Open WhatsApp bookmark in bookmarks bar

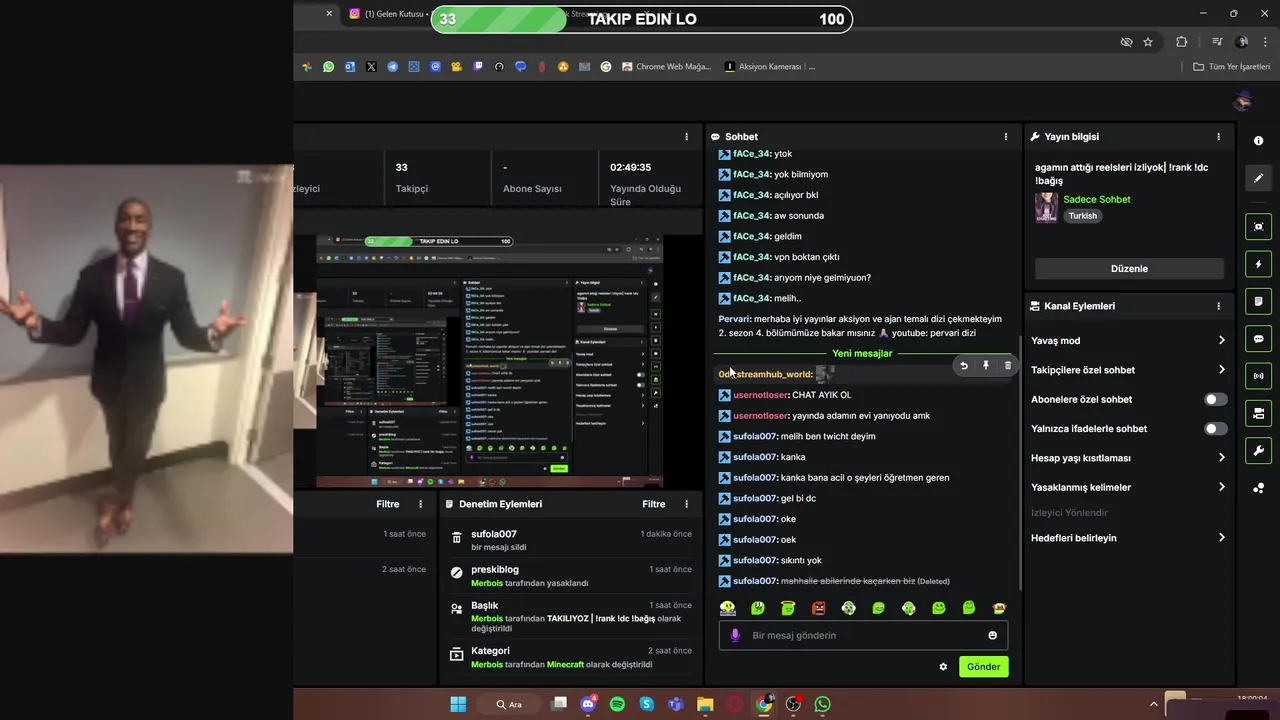pos(328,67)
